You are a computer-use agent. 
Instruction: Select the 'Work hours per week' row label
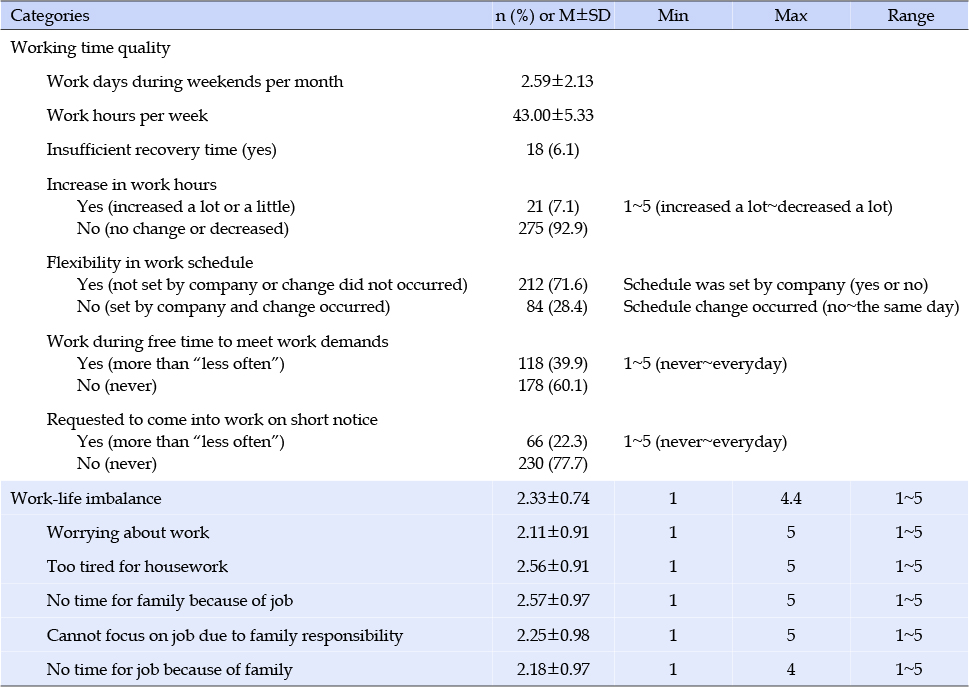pos(127,116)
